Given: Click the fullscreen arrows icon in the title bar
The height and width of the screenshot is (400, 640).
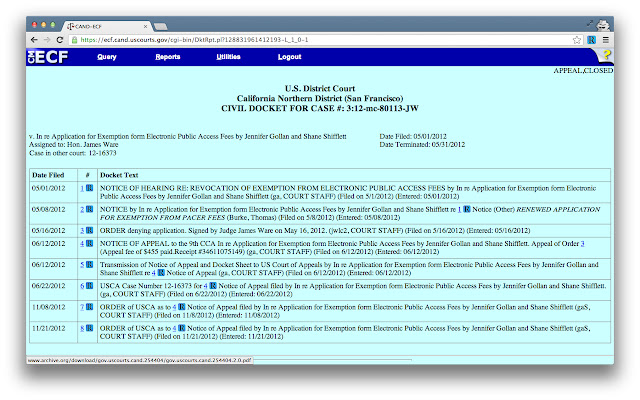Looking at the screenshot, I should point(589,23).
